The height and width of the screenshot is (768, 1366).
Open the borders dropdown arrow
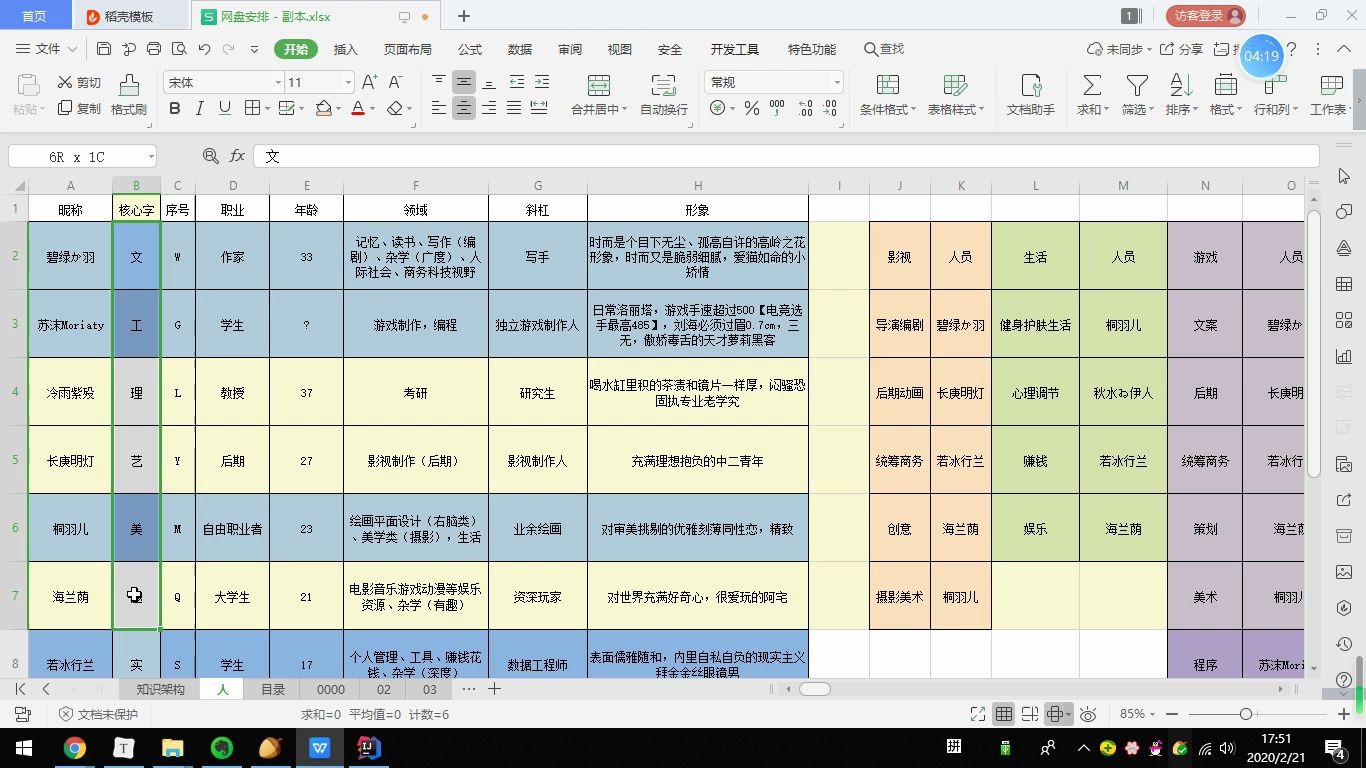[x=267, y=108]
